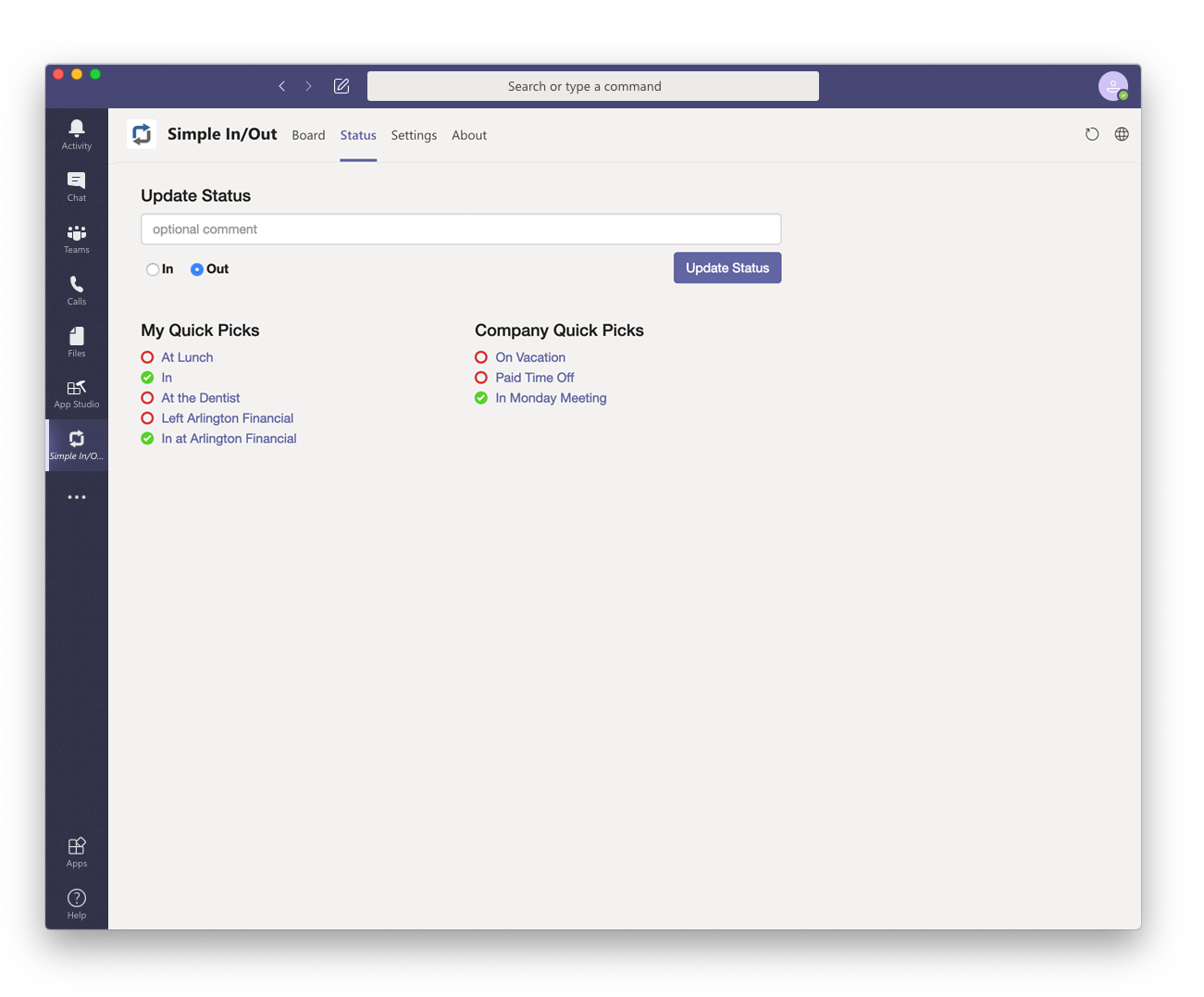Choose In at Arlington Financial quick pick
This screenshot has height=997, width=1204.
[x=230, y=439]
